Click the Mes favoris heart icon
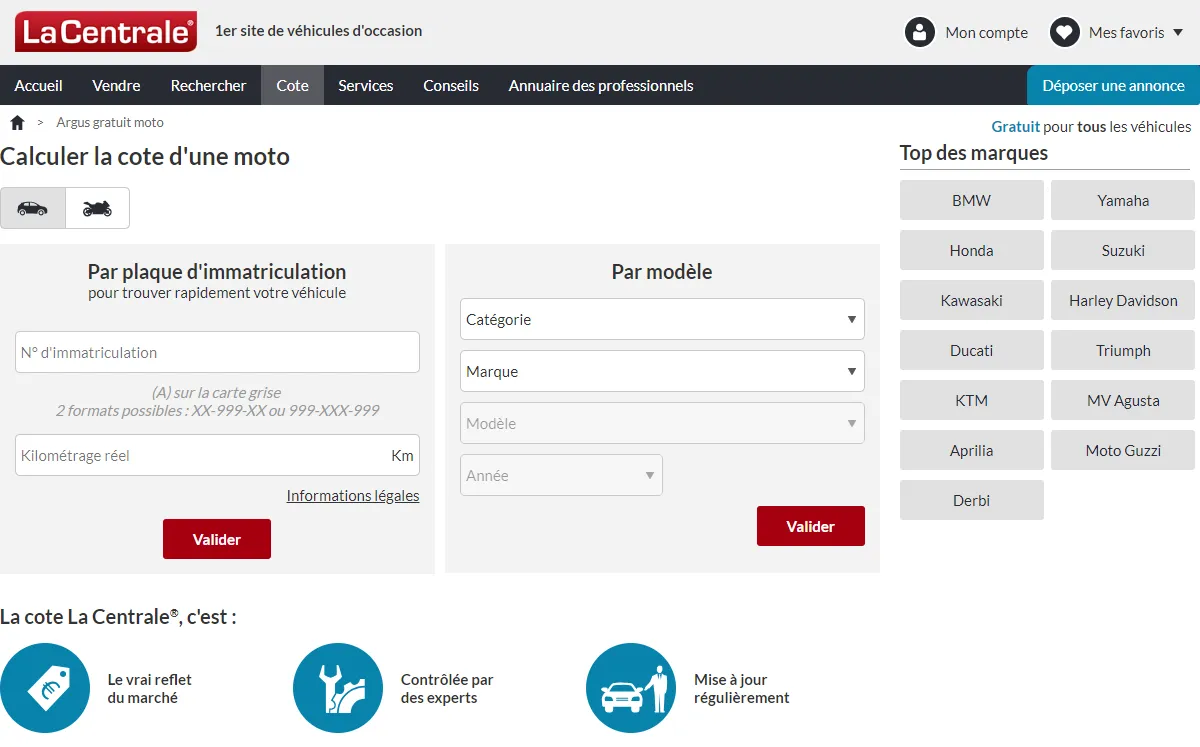Viewport: 1200px width, 747px height. (1065, 32)
